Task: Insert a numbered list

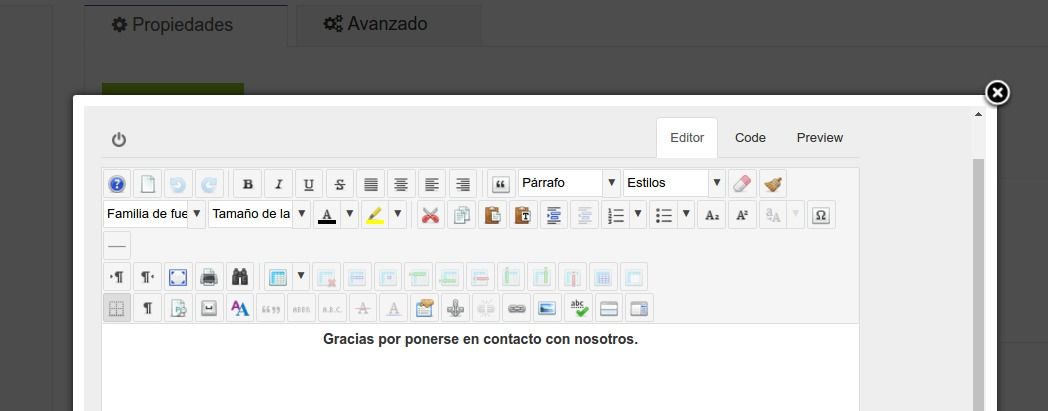Action: tap(616, 215)
